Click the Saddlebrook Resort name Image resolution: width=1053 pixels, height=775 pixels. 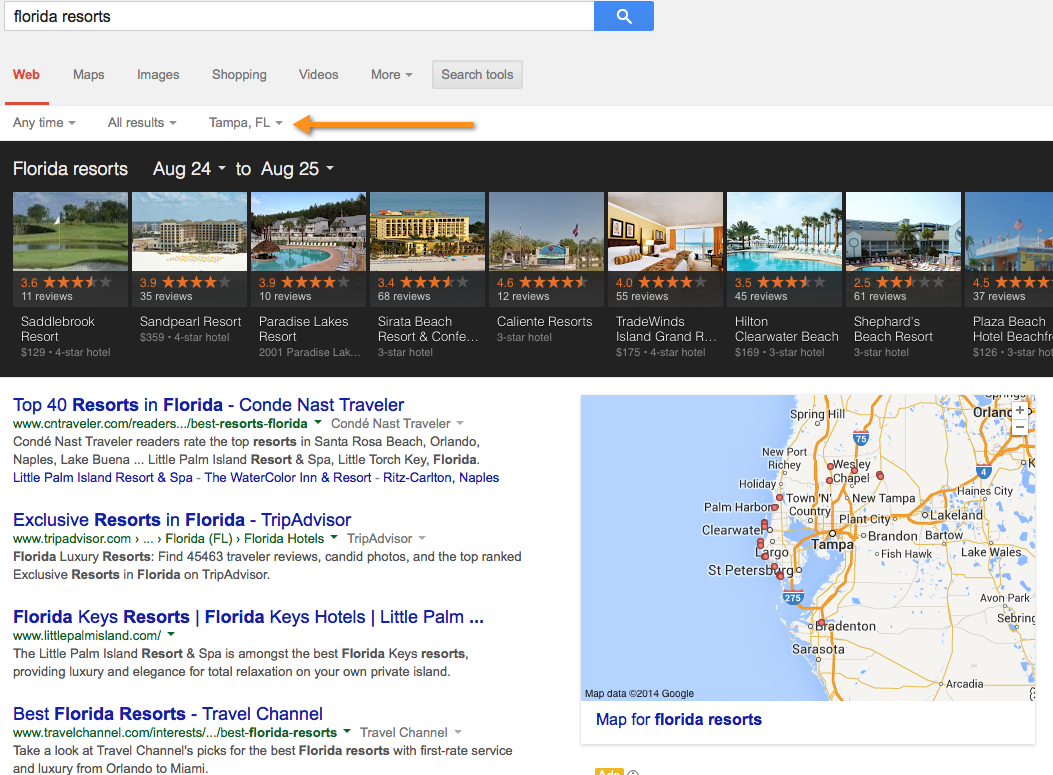58,329
